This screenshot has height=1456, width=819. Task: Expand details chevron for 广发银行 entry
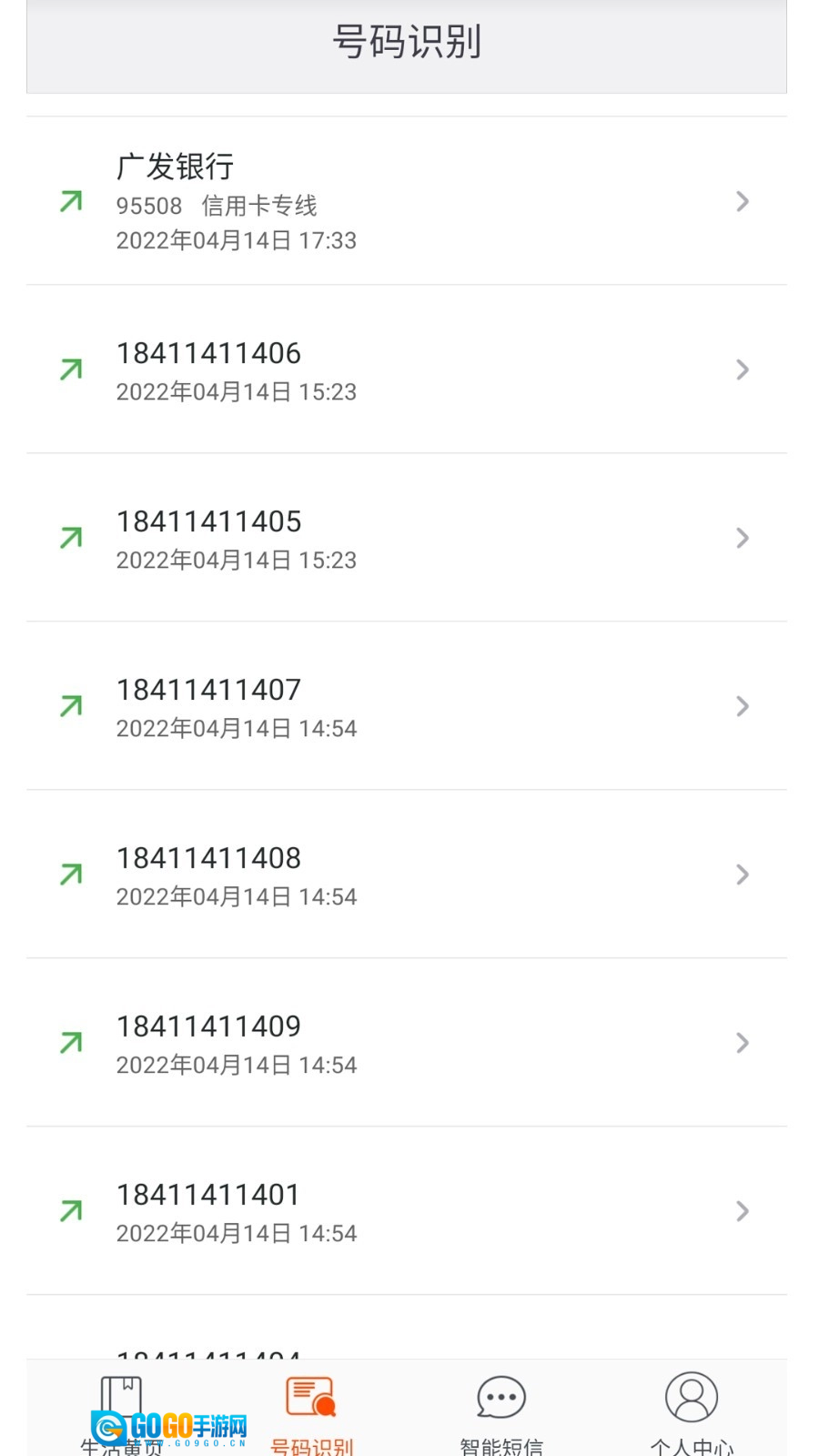(x=743, y=201)
